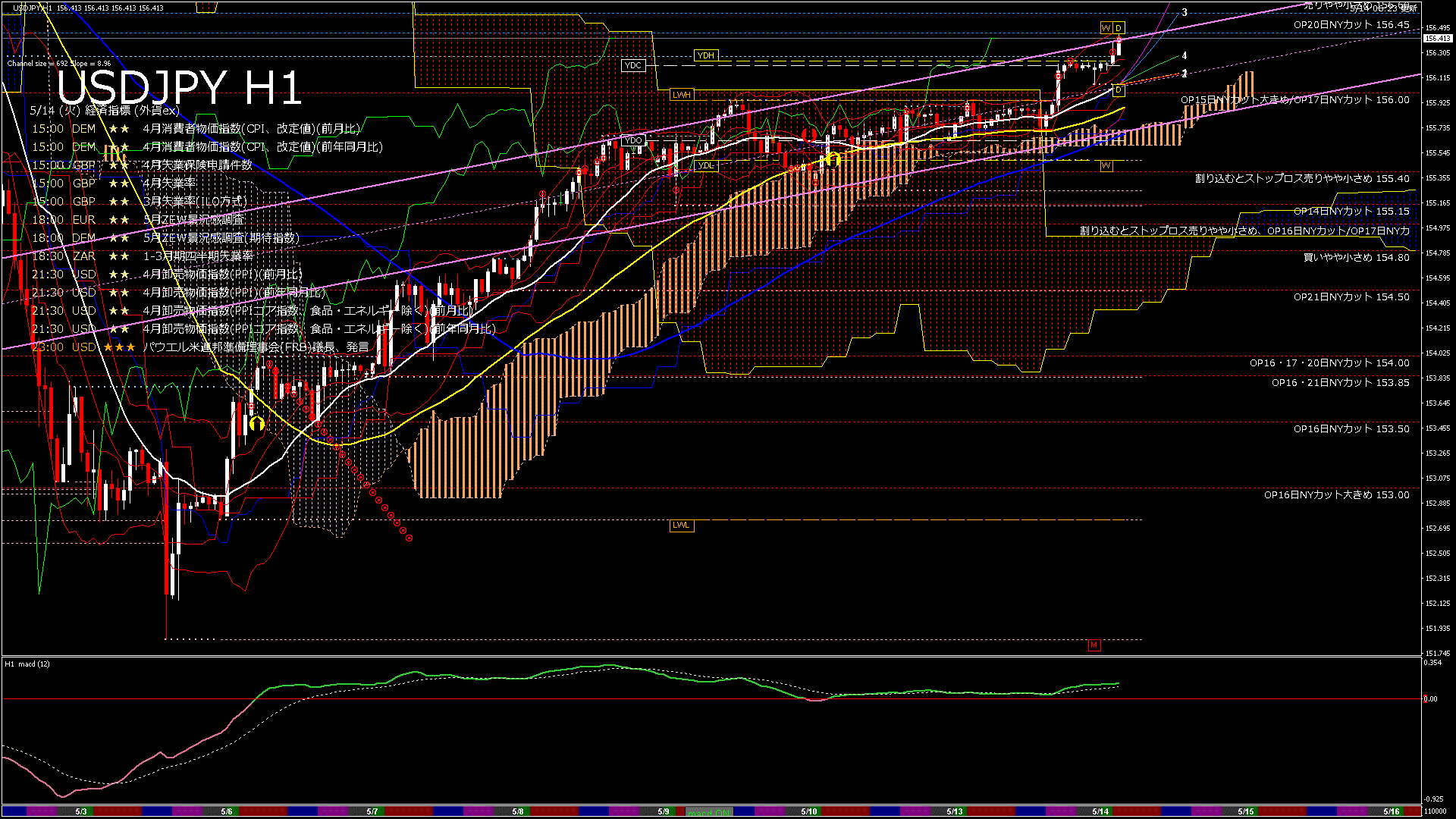Click the current price tag 156.413
This screenshot has width=1456, height=819.
coord(1437,38)
